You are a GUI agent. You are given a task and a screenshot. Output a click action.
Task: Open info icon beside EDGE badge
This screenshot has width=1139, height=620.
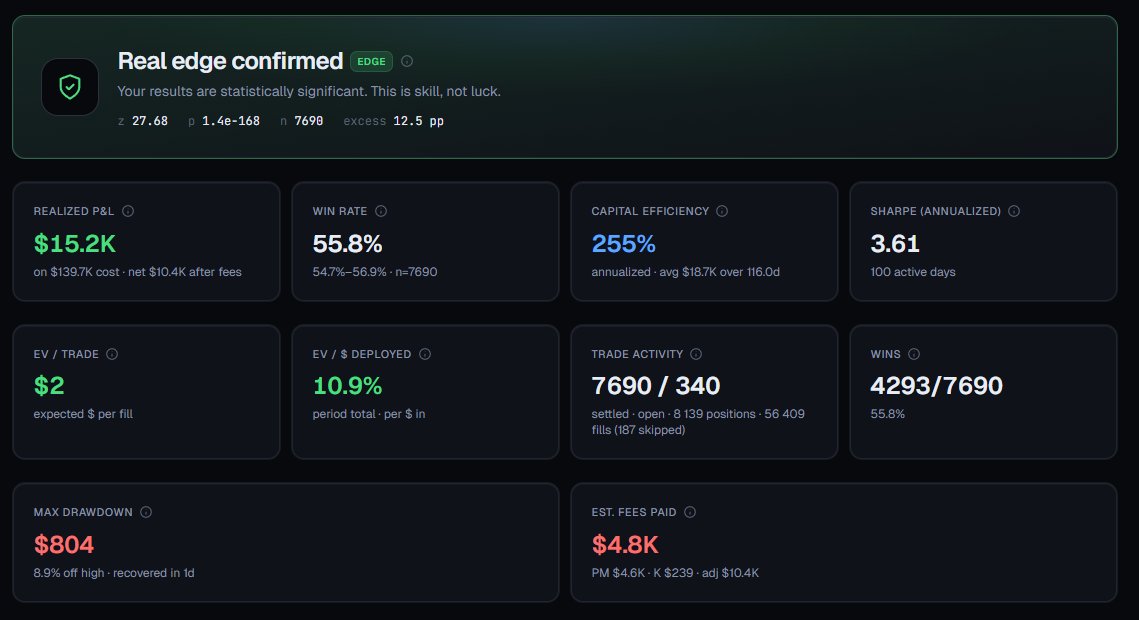click(407, 62)
